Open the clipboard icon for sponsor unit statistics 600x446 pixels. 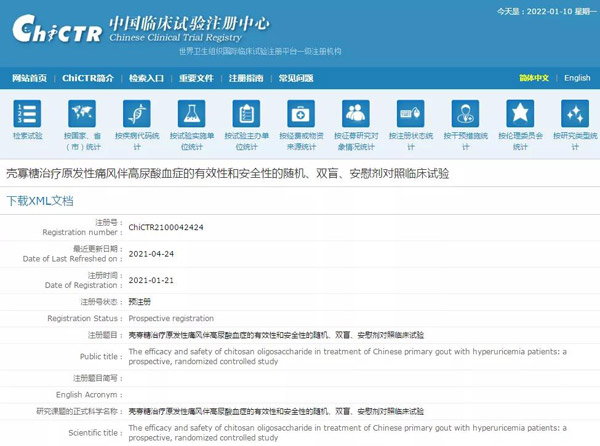tap(246, 113)
